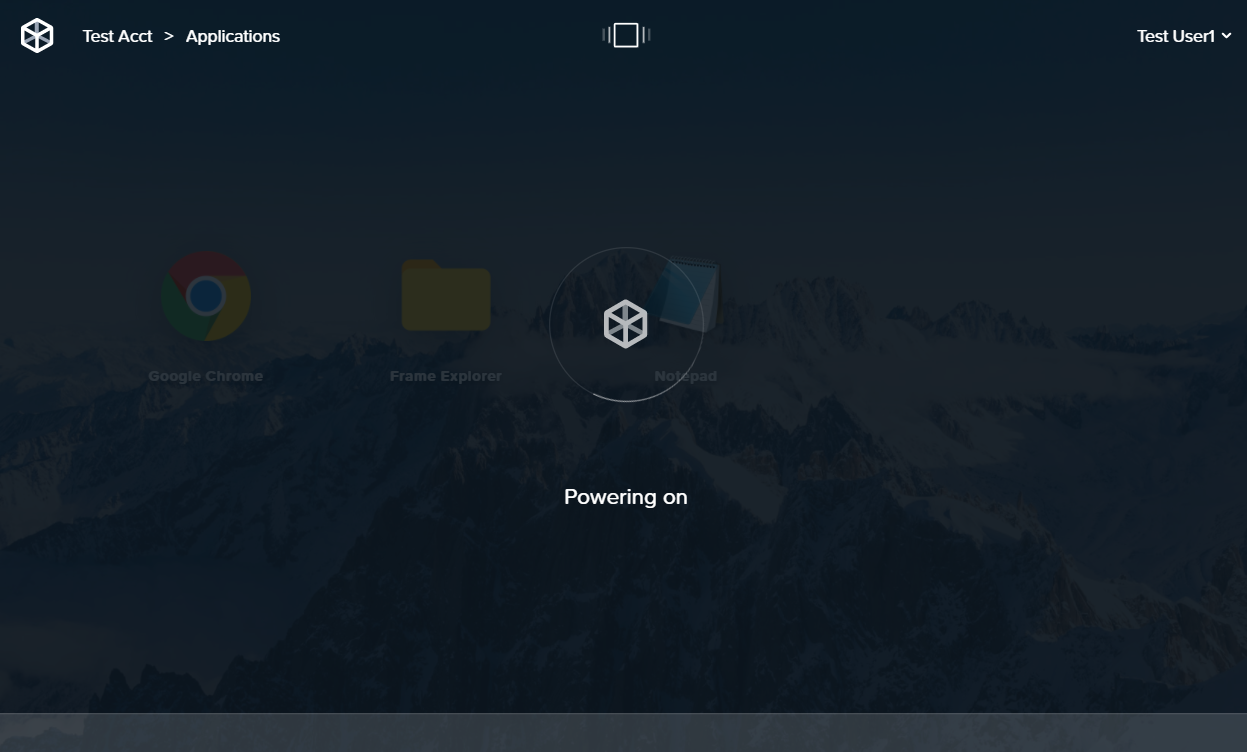Screen dimensions: 1247x752
Task: Go to Test Acct breadcrumb
Action: click(117, 36)
